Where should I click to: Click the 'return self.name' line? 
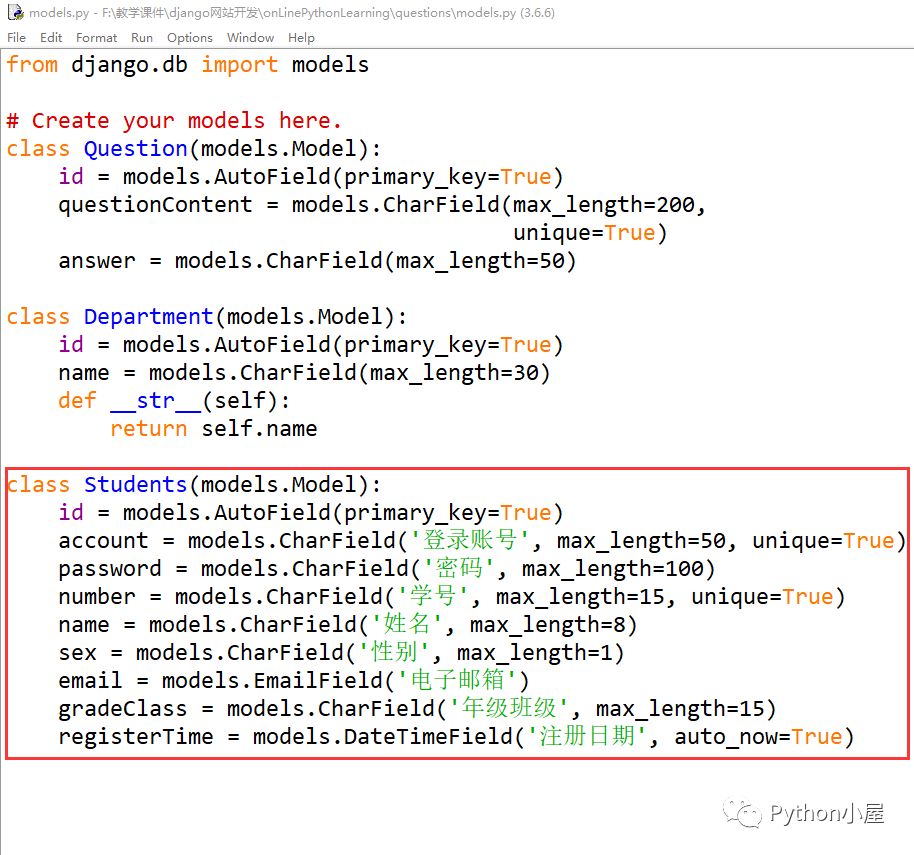point(214,428)
